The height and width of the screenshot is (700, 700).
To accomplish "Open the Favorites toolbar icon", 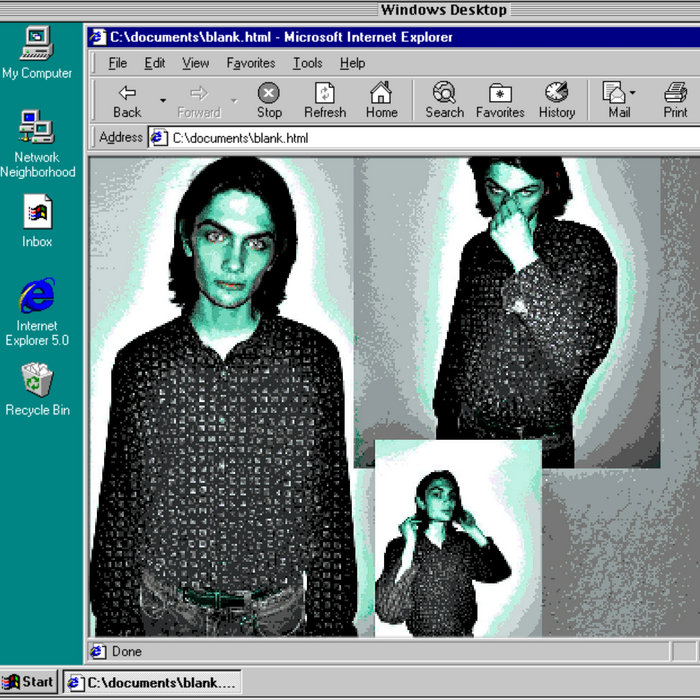I will tap(500, 93).
